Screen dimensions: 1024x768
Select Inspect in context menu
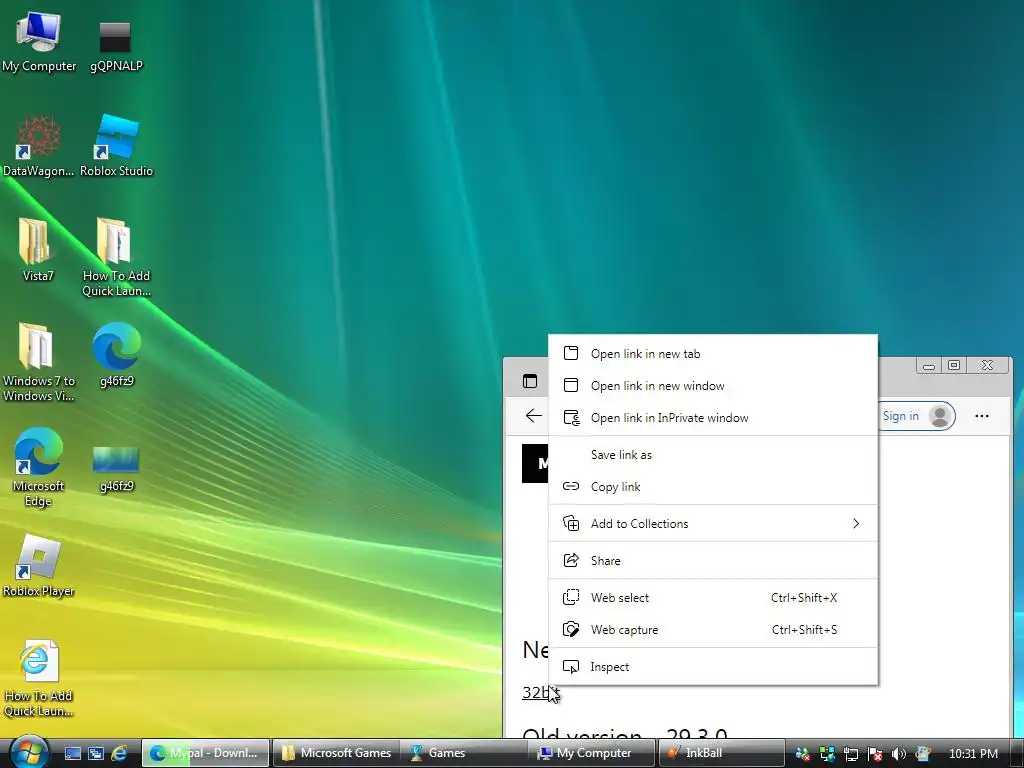tap(713, 667)
